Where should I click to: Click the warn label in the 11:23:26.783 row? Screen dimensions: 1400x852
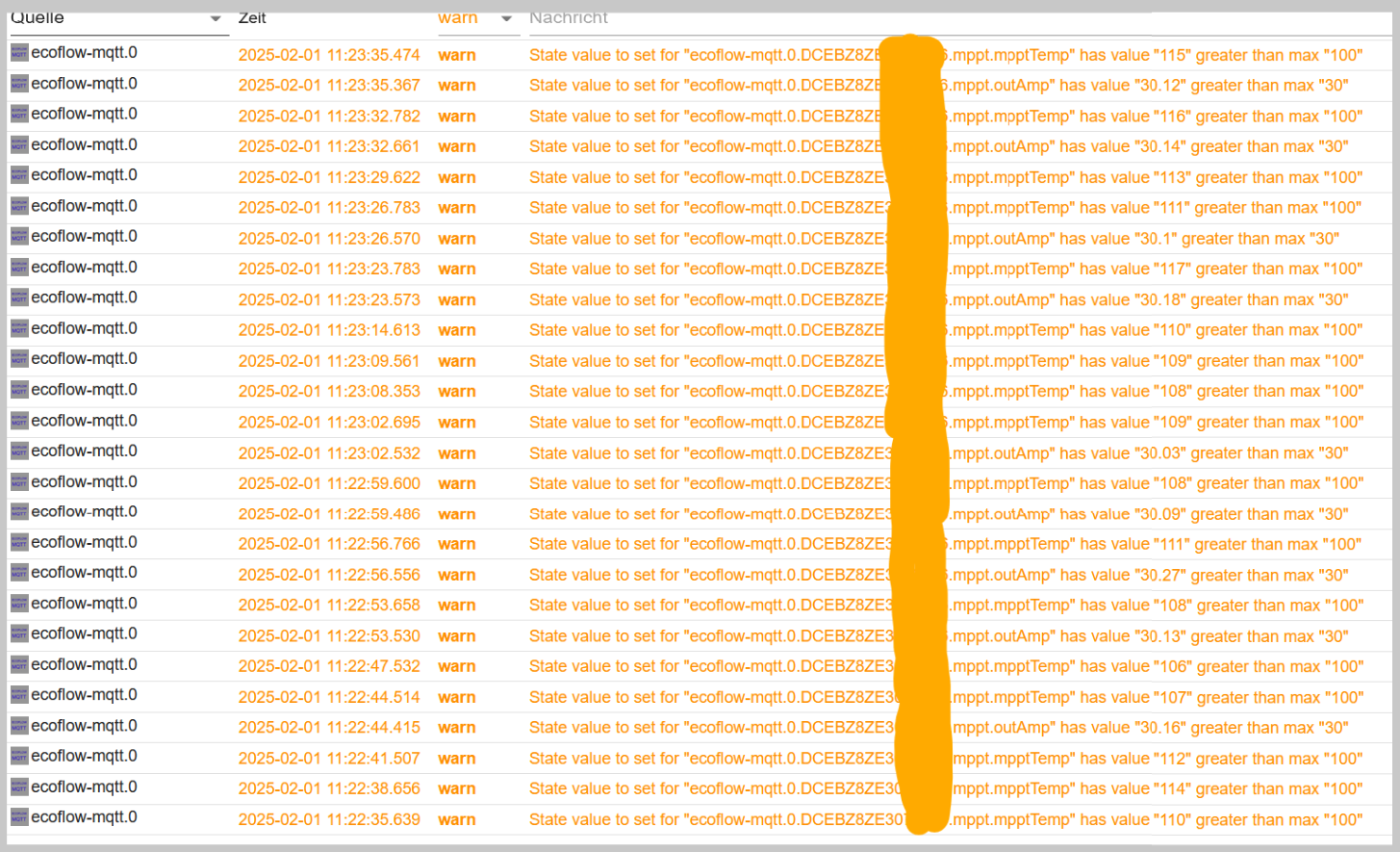coord(457,208)
